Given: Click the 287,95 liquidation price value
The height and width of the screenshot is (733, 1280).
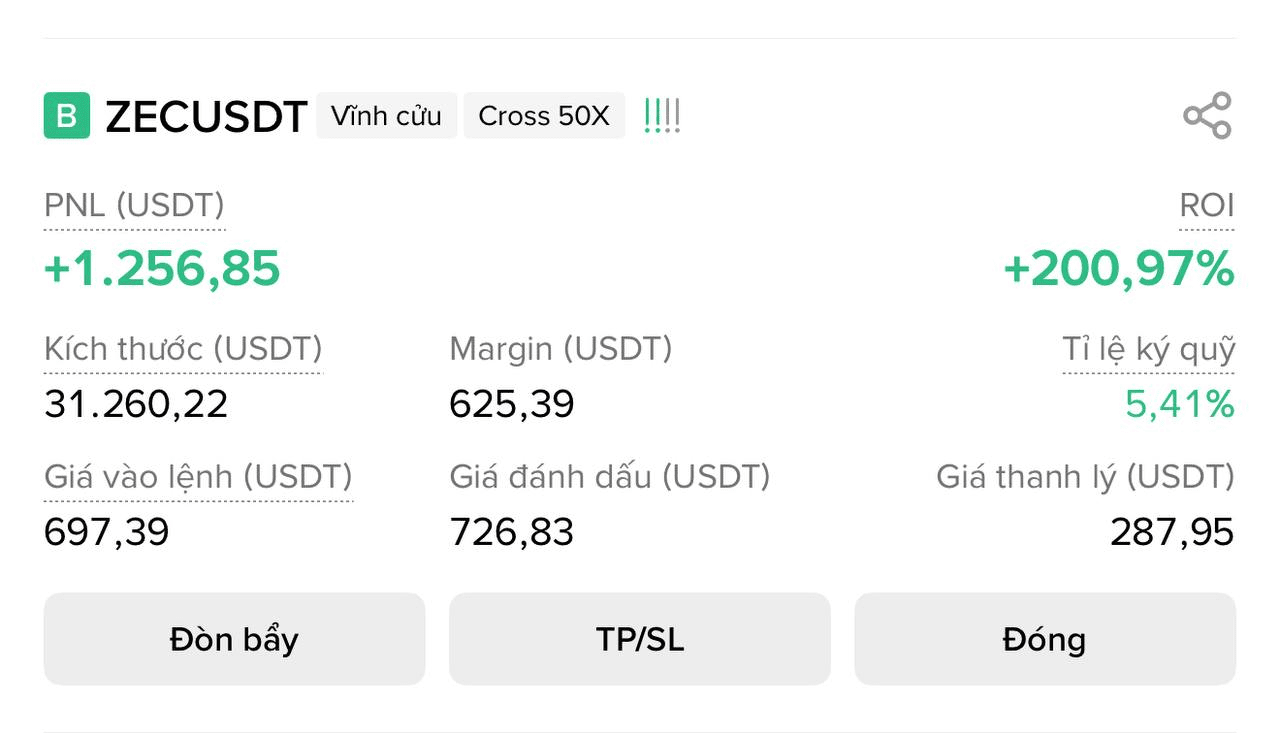Looking at the screenshot, I should [1172, 532].
